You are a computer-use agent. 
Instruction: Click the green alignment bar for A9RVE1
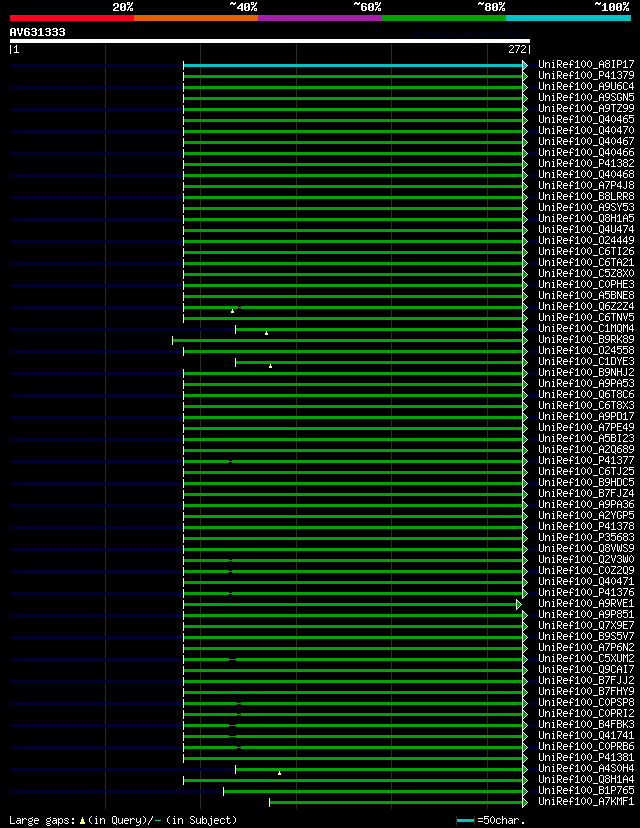pos(350,605)
